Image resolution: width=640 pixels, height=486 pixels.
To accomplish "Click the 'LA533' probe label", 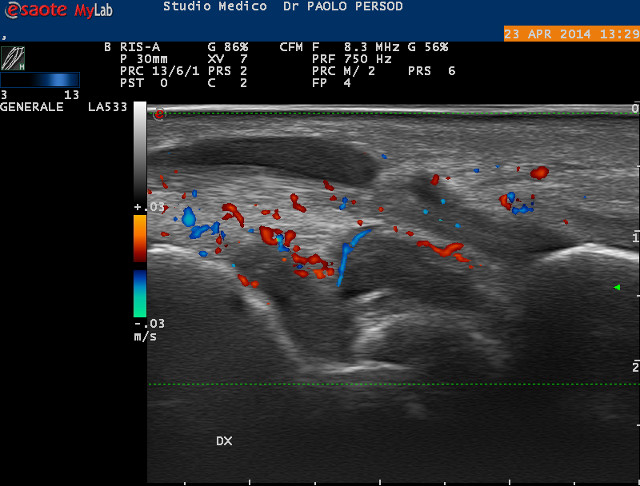I will (108, 107).
